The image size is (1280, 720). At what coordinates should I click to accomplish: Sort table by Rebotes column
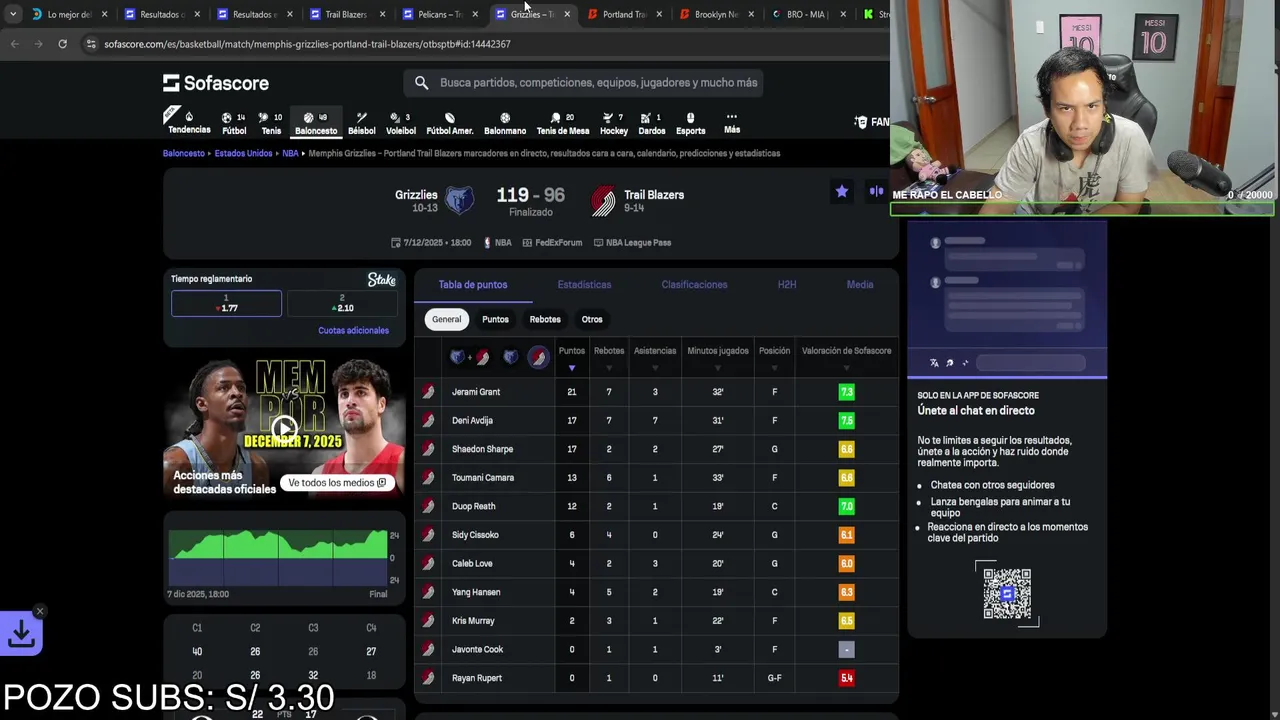(609, 357)
